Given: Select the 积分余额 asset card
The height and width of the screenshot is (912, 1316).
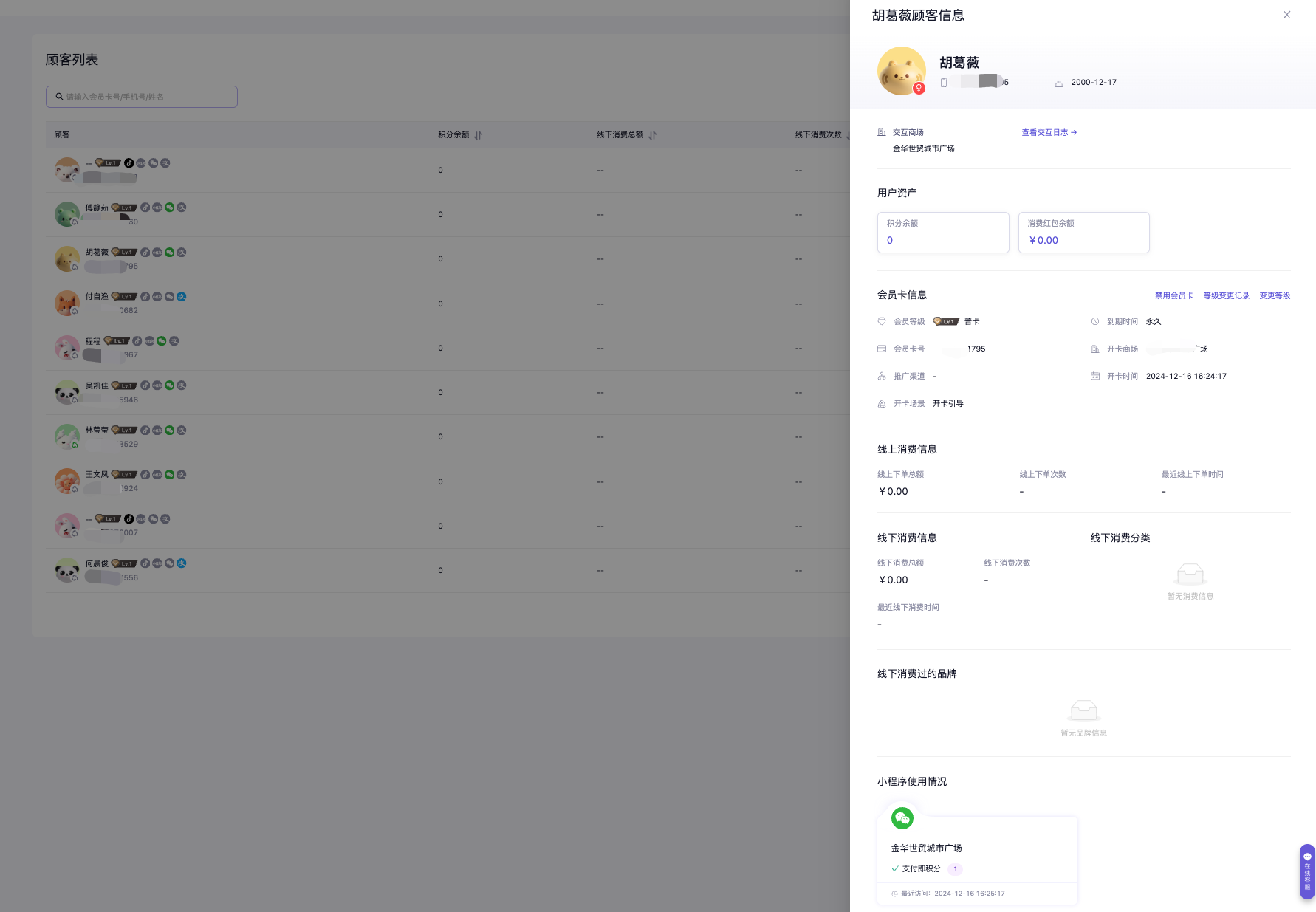Looking at the screenshot, I should tap(942, 233).
